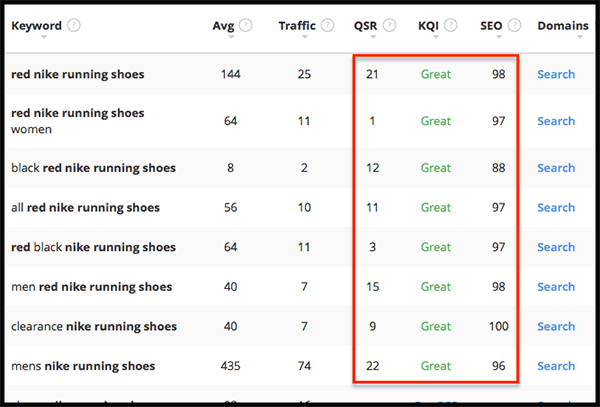Click the SEO column header

tap(491, 26)
